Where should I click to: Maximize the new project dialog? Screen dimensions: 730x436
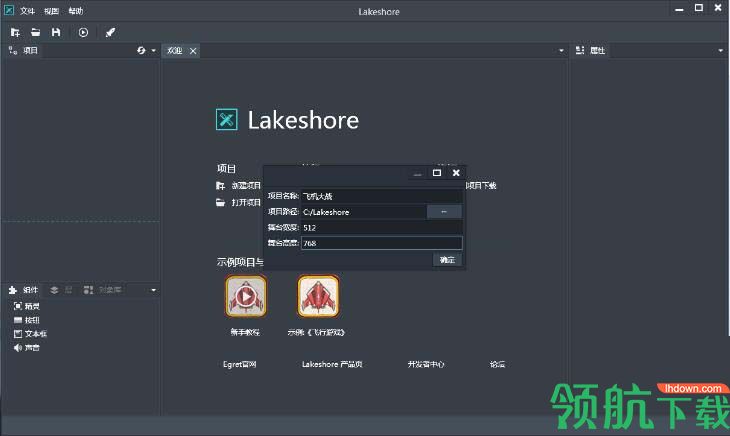coord(437,173)
